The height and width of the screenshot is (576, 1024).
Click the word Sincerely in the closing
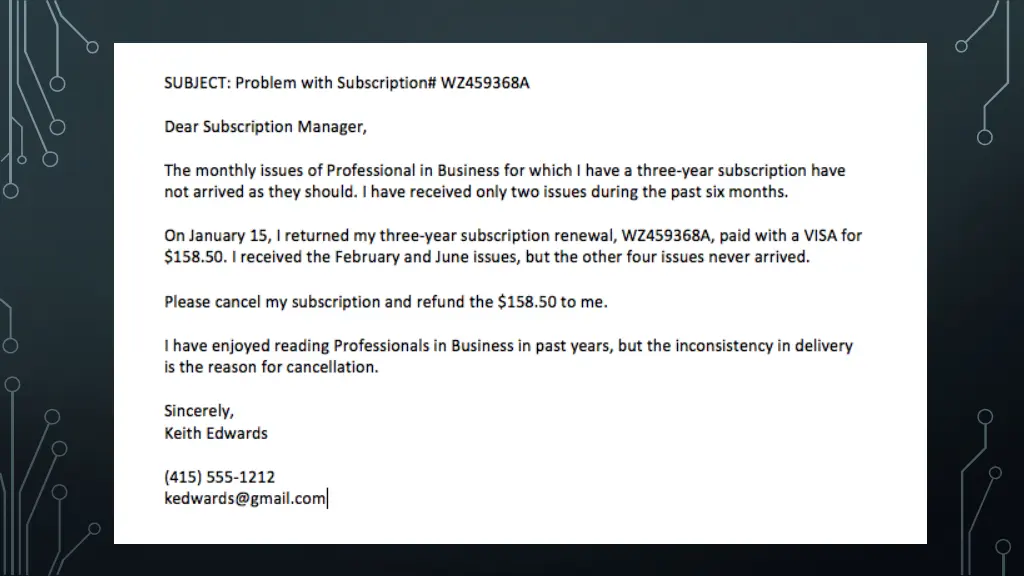pos(197,411)
